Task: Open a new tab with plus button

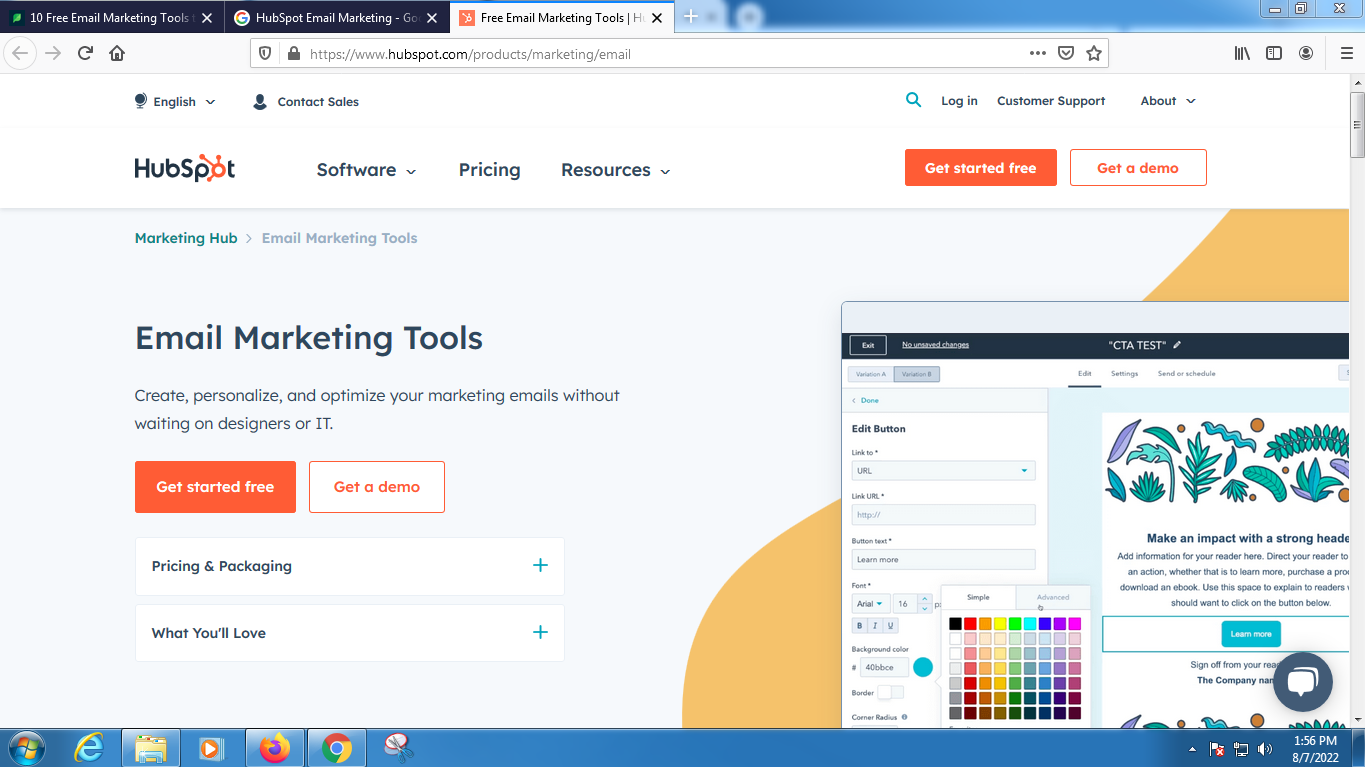Action: 691,17
